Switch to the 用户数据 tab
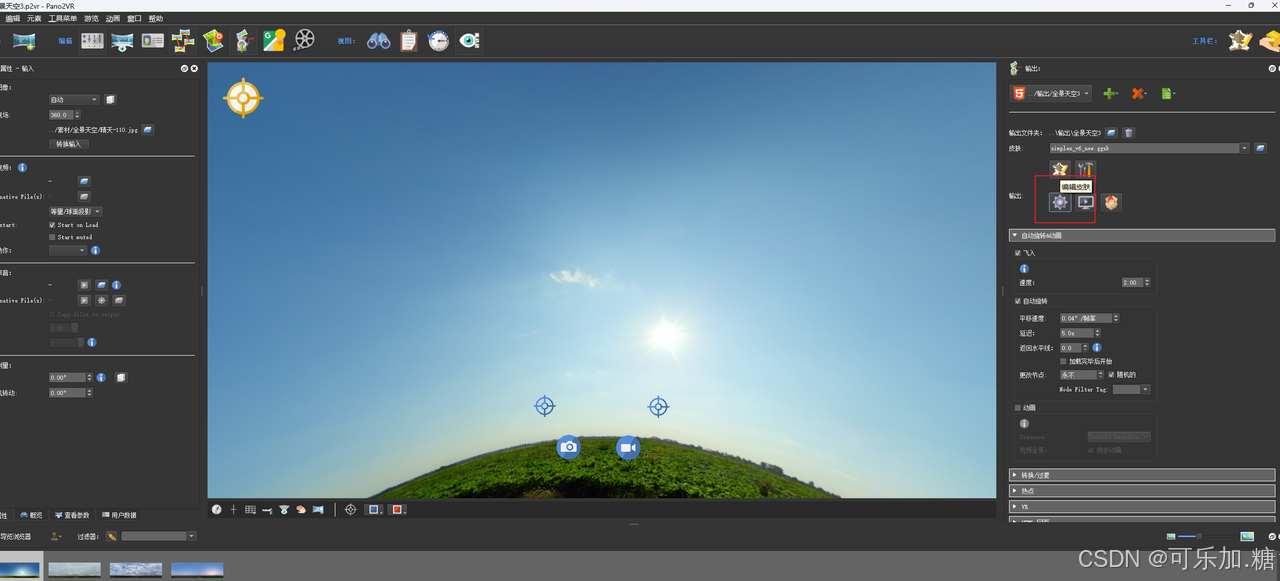The width and height of the screenshot is (1280, 581). coord(120,515)
